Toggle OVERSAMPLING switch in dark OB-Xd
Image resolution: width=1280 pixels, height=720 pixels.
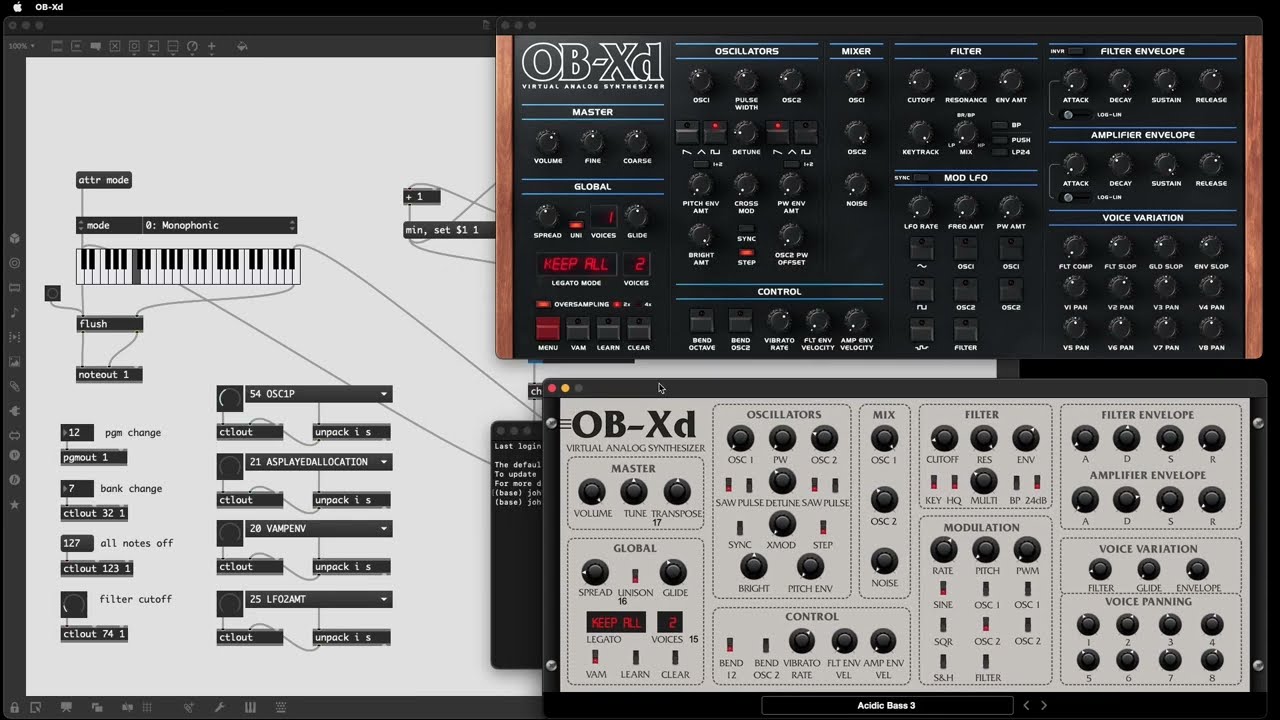pos(543,304)
